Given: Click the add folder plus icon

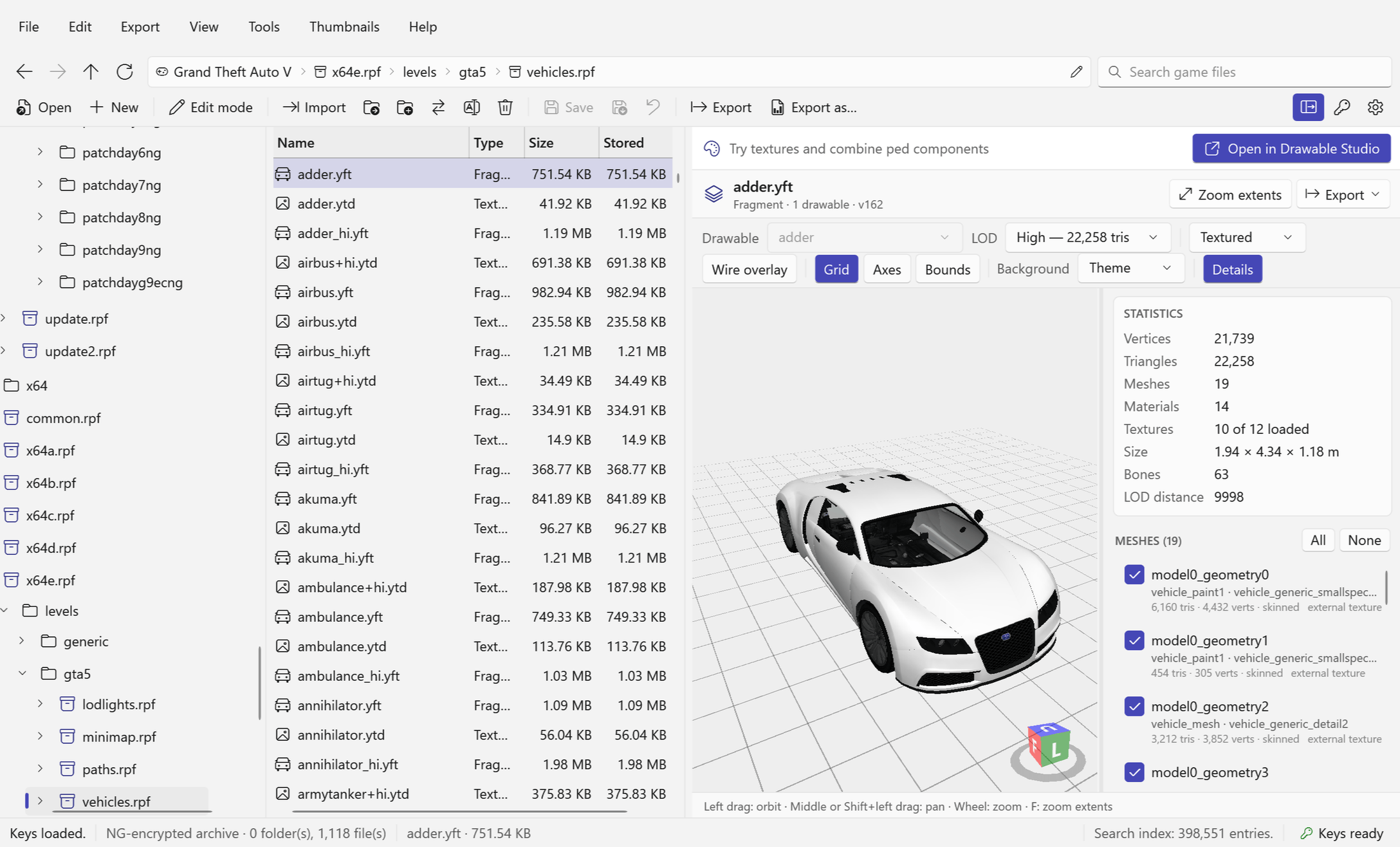Looking at the screenshot, I should click(x=405, y=107).
